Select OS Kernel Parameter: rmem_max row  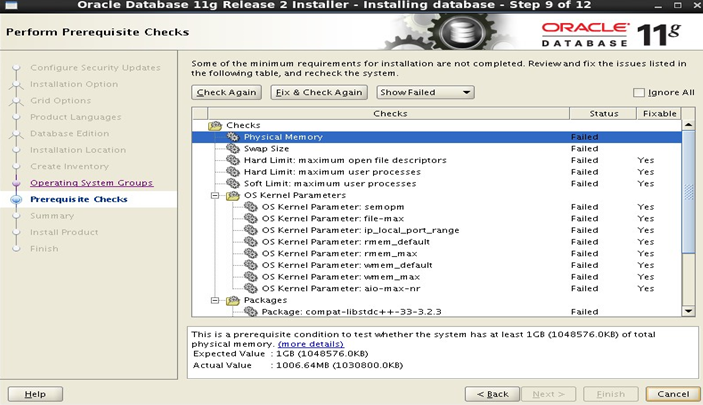click(437, 253)
